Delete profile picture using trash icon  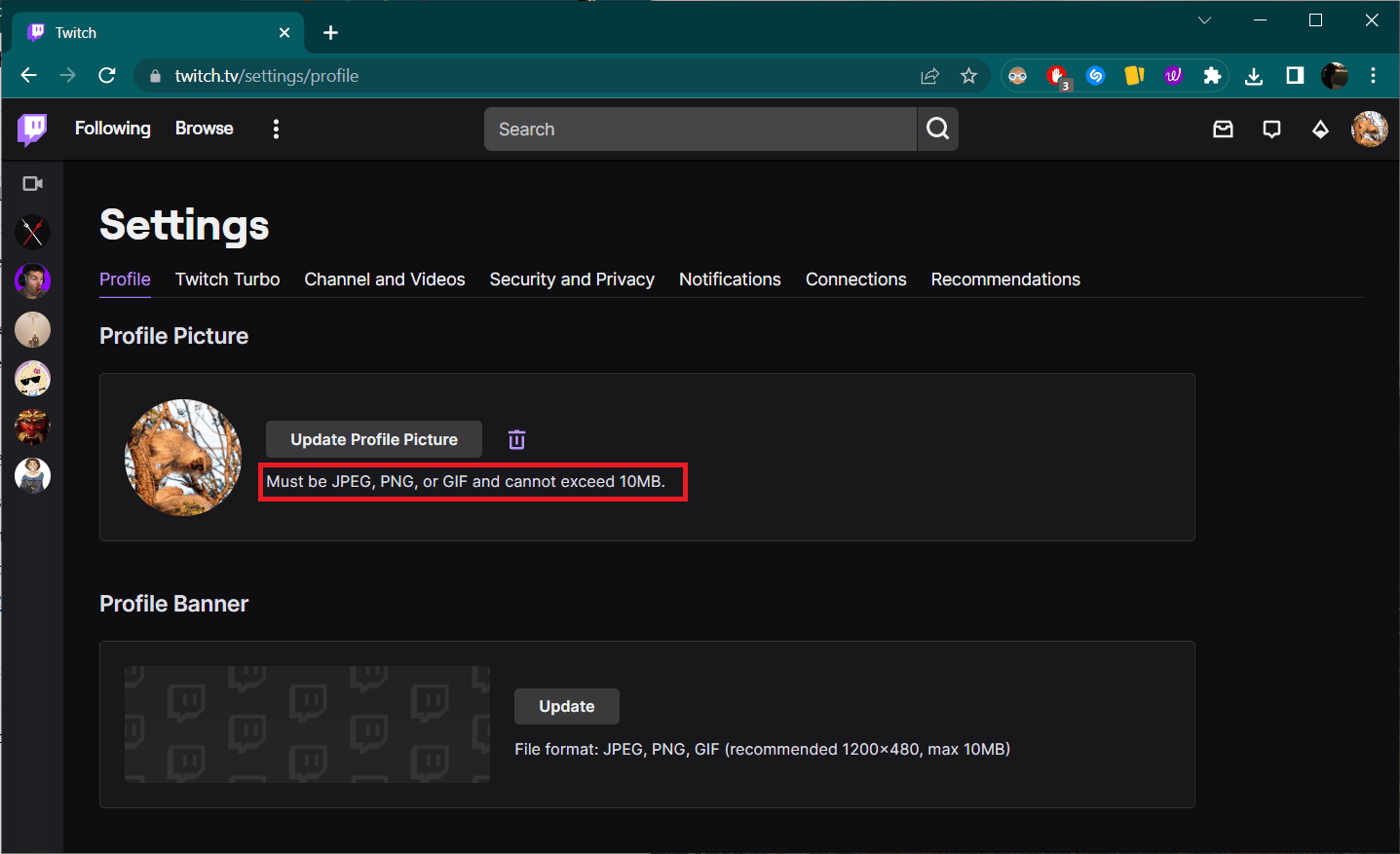tap(516, 439)
